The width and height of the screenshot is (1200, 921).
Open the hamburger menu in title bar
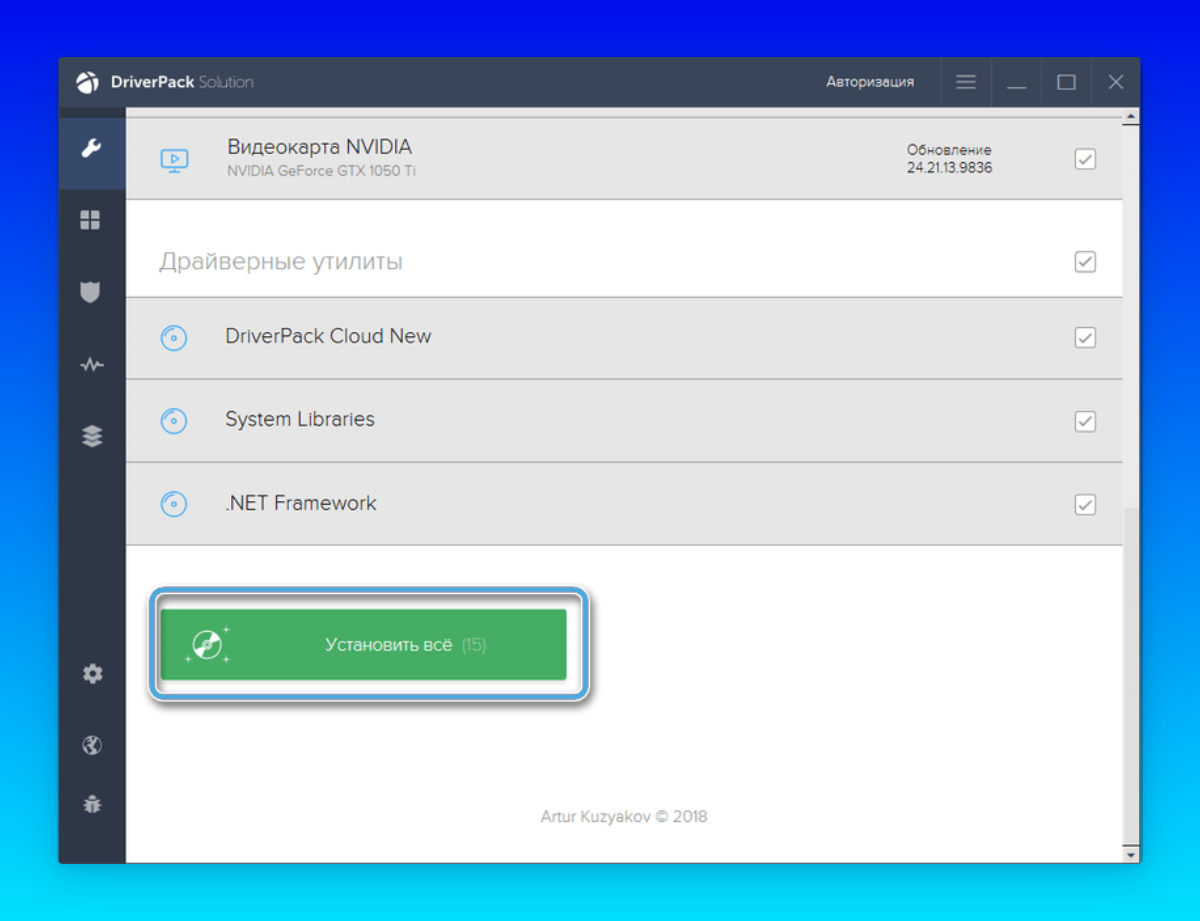tap(966, 82)
